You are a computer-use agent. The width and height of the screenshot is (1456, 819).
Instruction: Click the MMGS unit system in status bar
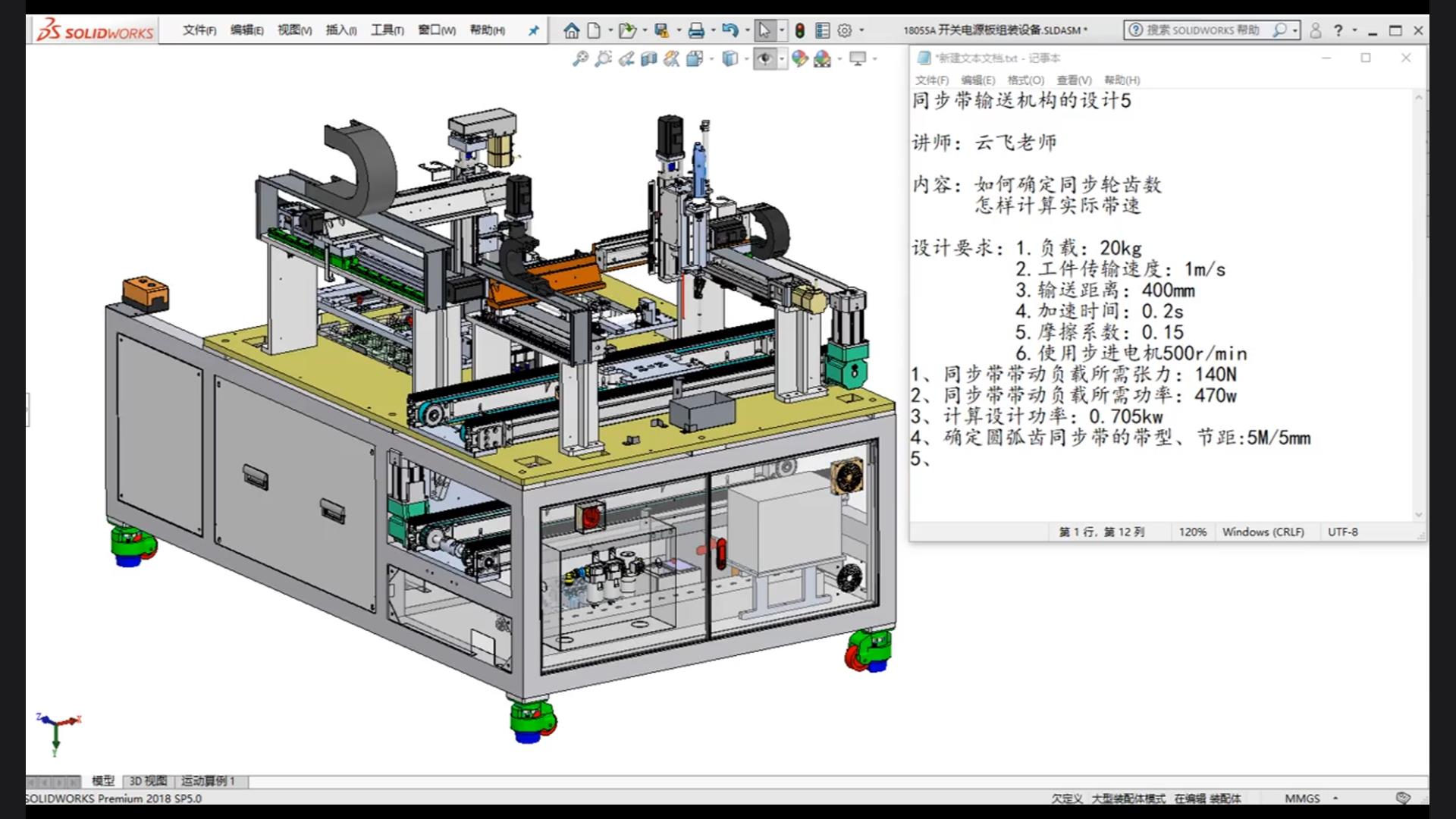(x=1302, y=798)
